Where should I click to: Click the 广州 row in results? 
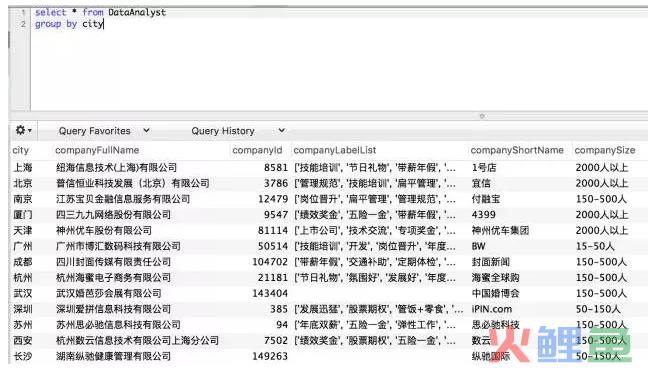[328, 246]
